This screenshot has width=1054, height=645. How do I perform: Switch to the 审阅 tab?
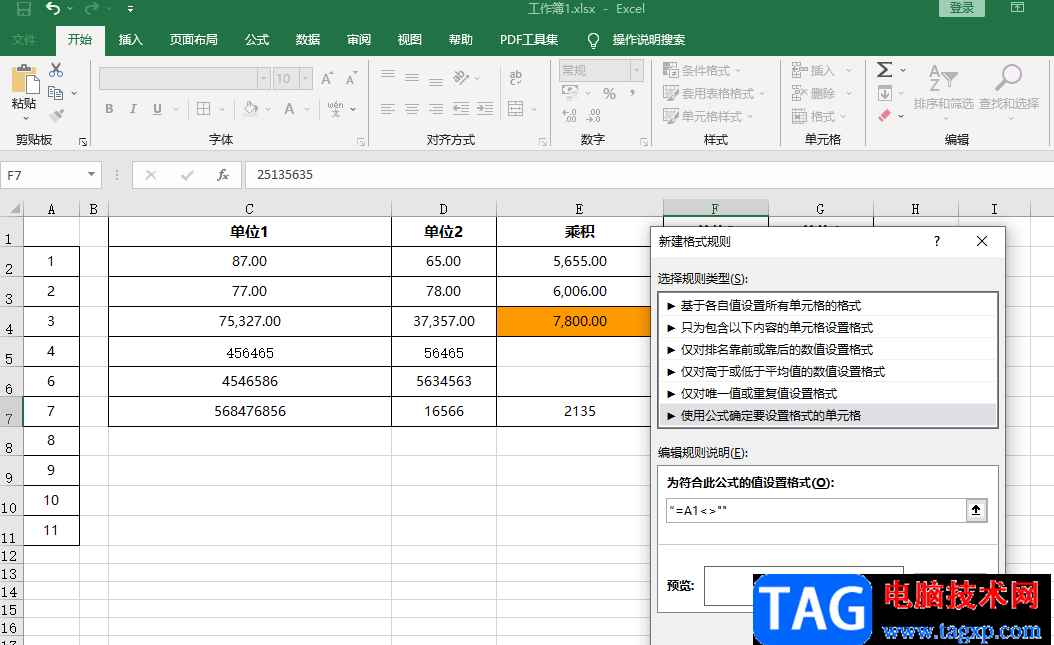(x=359, y=40)
